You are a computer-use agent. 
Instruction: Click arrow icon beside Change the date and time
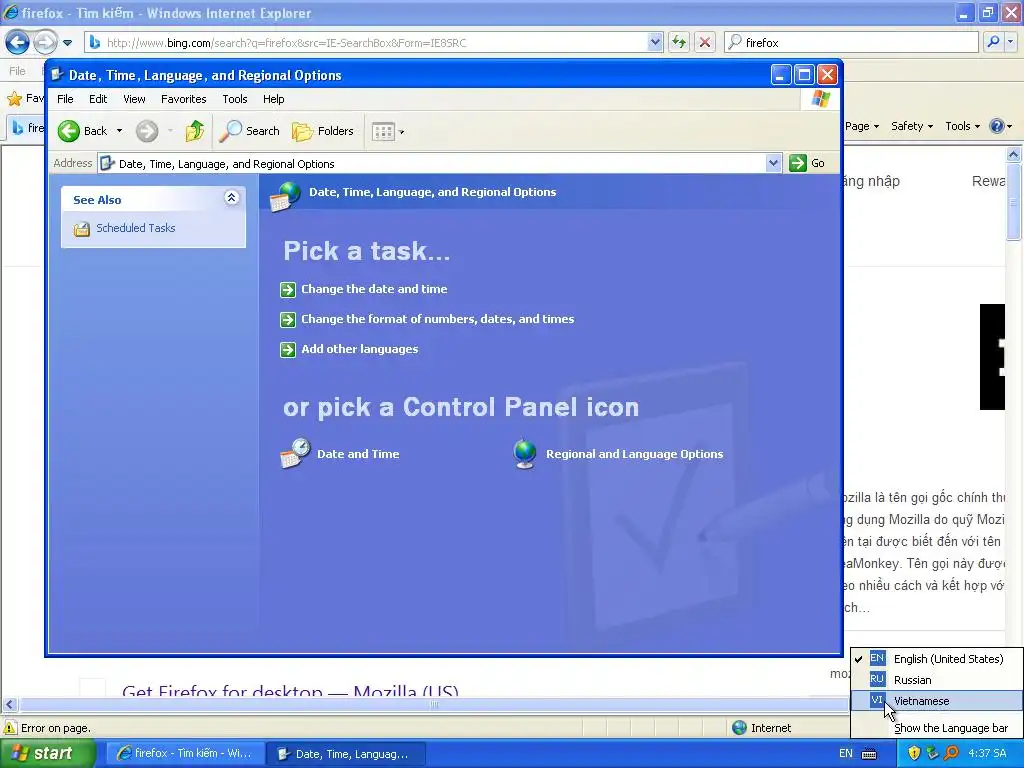pyautogui.click(x=287, y=289)
